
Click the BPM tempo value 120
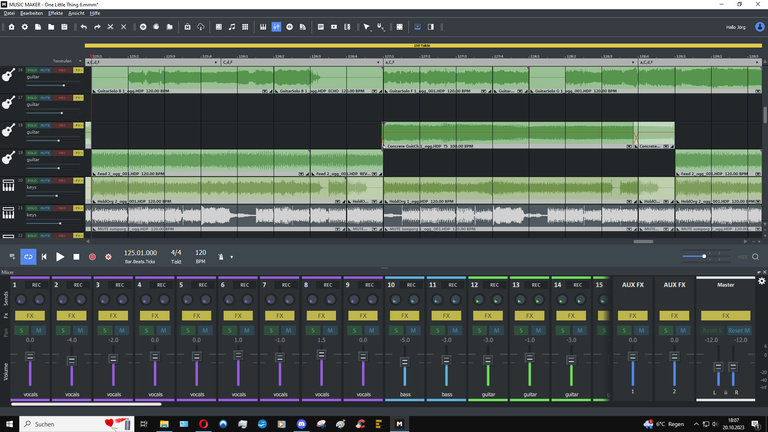201,253
